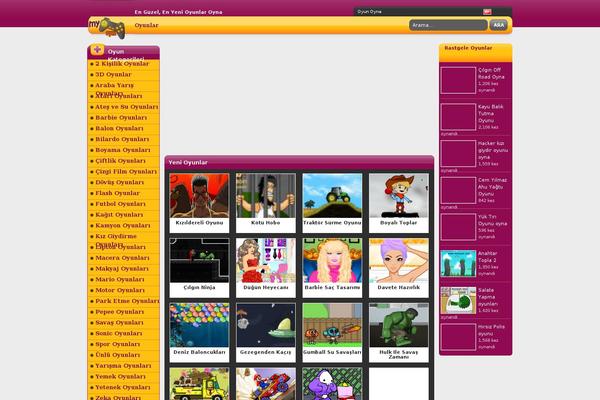Click the game controller site logo
The width and height of the screenshot is (600, 400).
(107, 28)
